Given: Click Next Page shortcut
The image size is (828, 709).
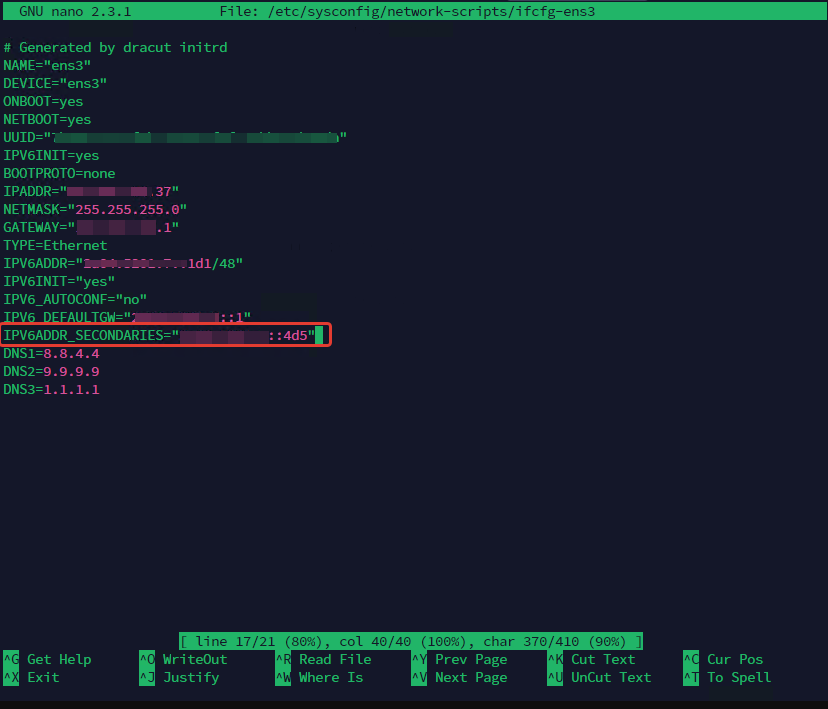Looking at the screenshot, I should point(471,677).
